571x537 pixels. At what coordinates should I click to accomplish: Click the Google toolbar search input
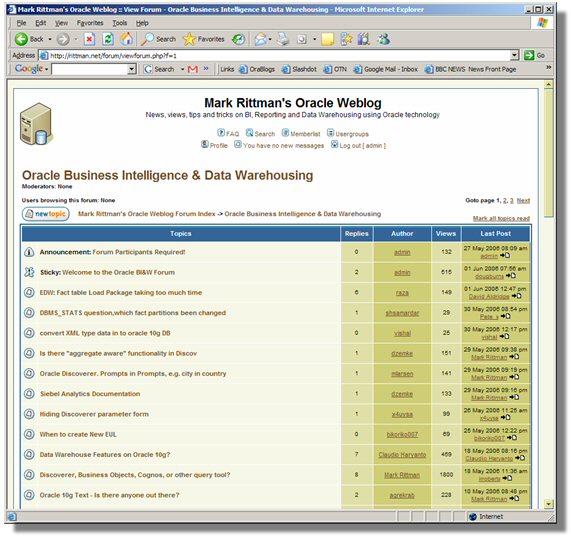coord(90,69)
